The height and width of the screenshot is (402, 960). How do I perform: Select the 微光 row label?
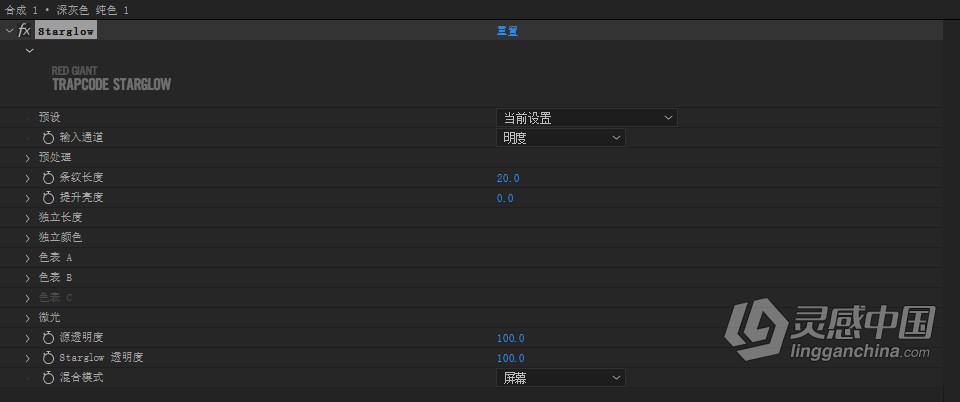click(49, 318)
